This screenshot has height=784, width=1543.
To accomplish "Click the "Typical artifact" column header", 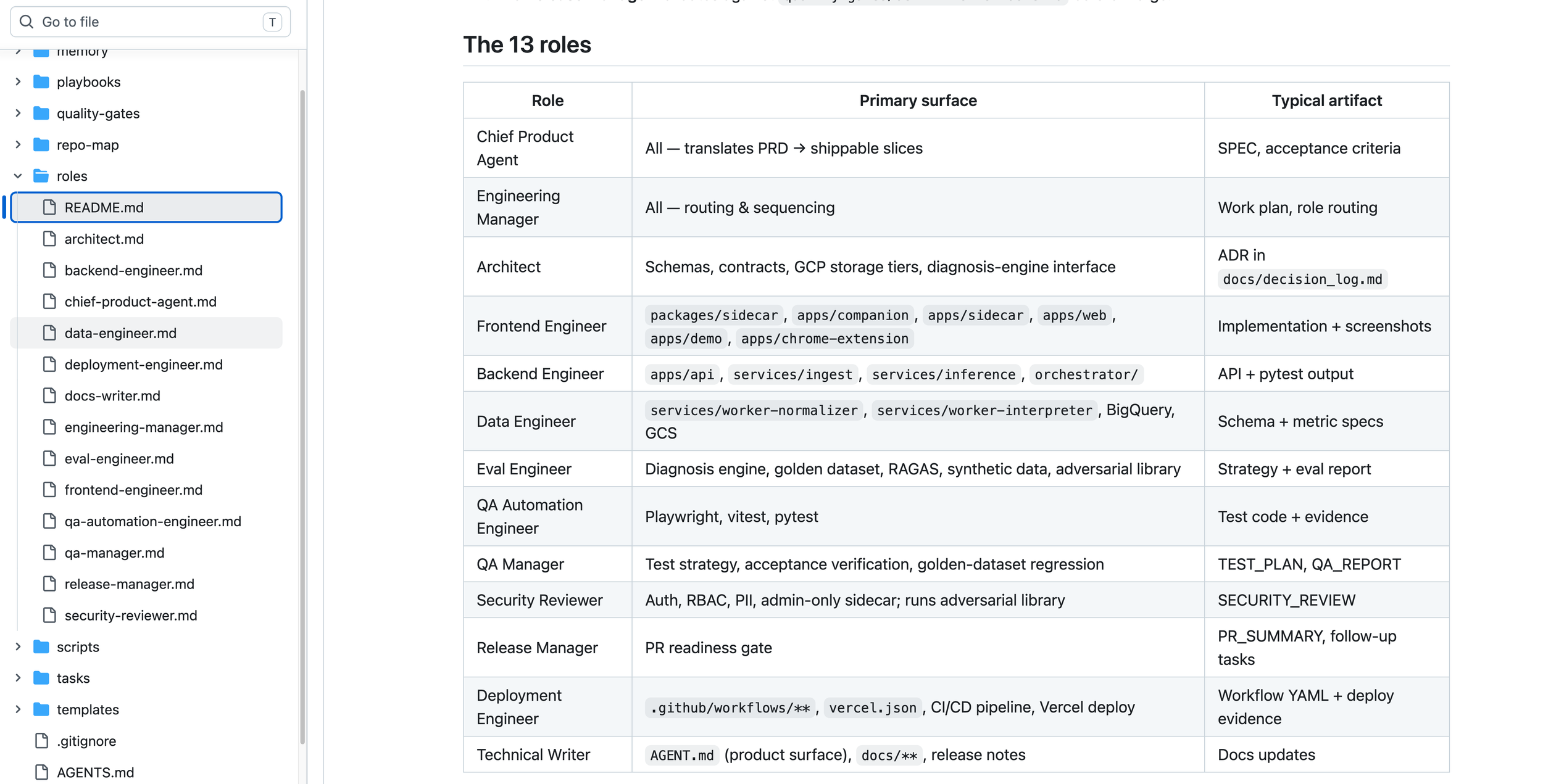I will tap(1326, 101).
